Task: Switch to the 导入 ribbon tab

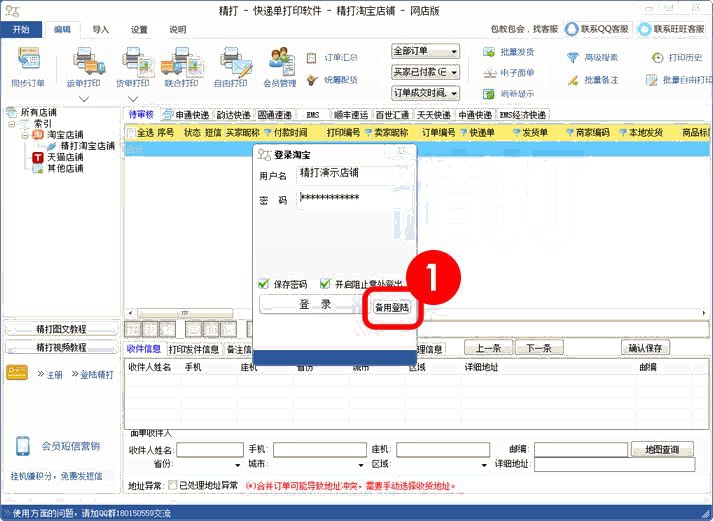Action: 100,30
